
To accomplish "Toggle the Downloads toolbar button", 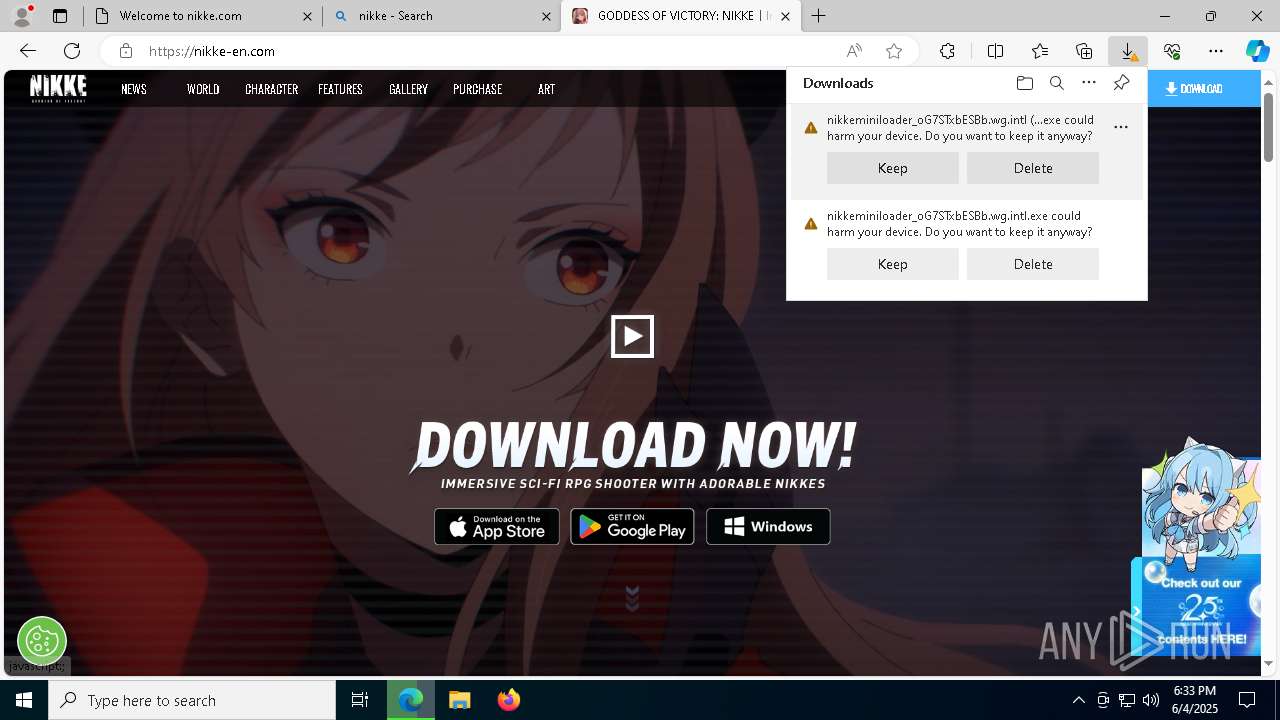I will coord(1128,51).
